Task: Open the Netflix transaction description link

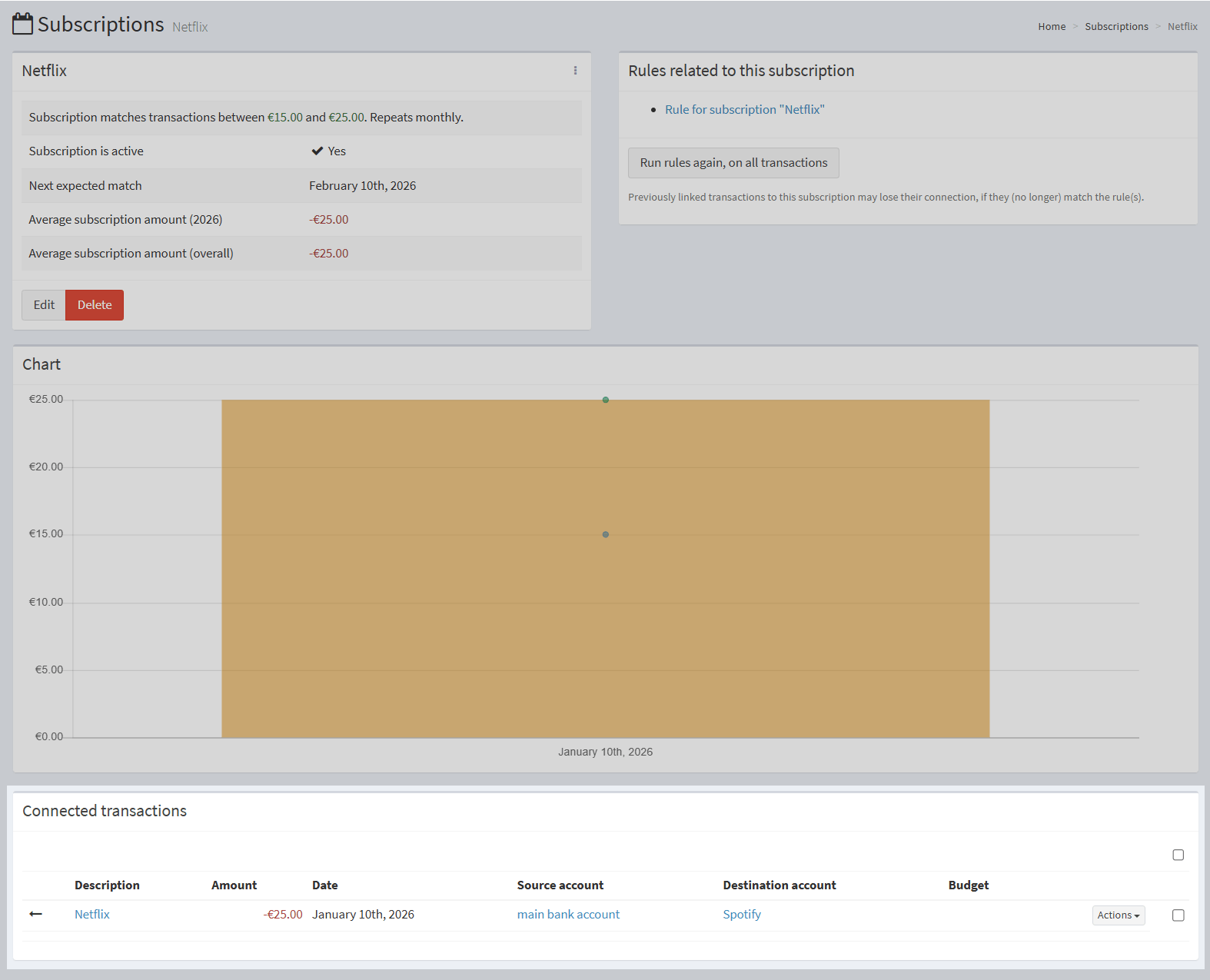Action: click(x=92, y=914)
